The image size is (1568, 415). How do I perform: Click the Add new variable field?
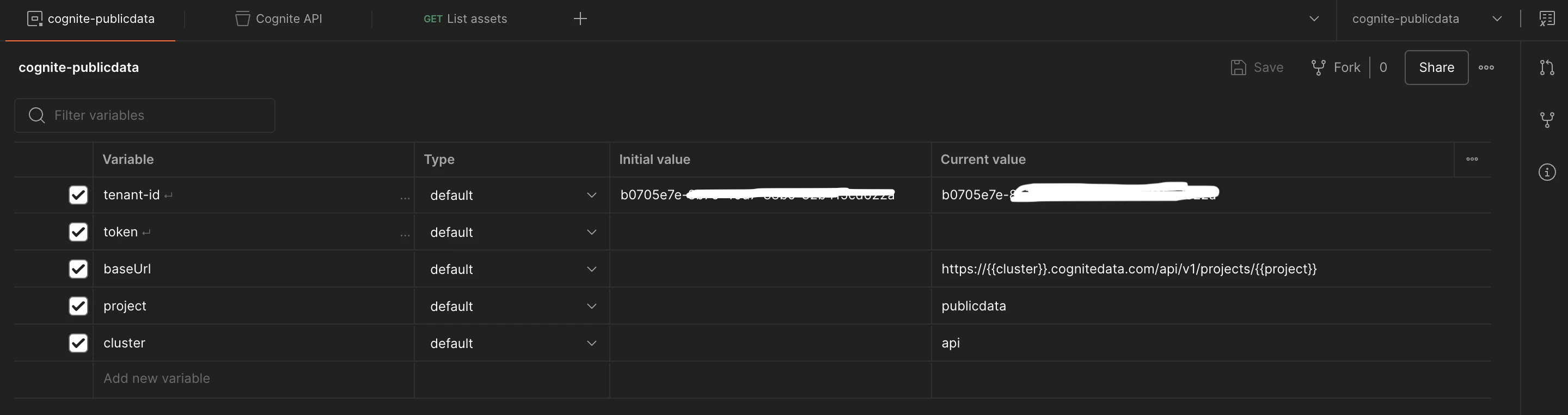click(x=157, y=379)
